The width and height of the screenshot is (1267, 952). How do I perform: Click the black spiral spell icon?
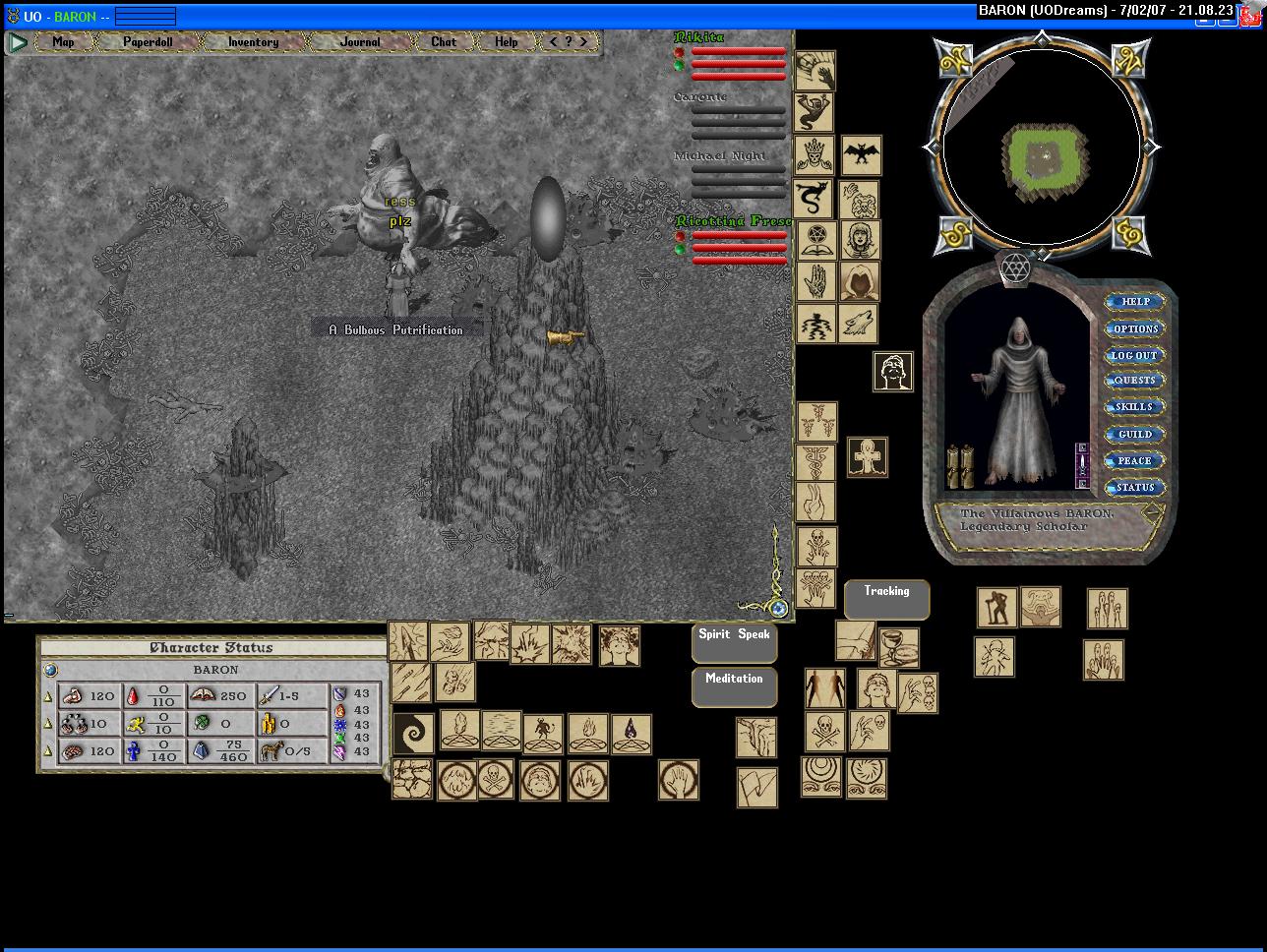pyautogui.click(x=413, y=734)
